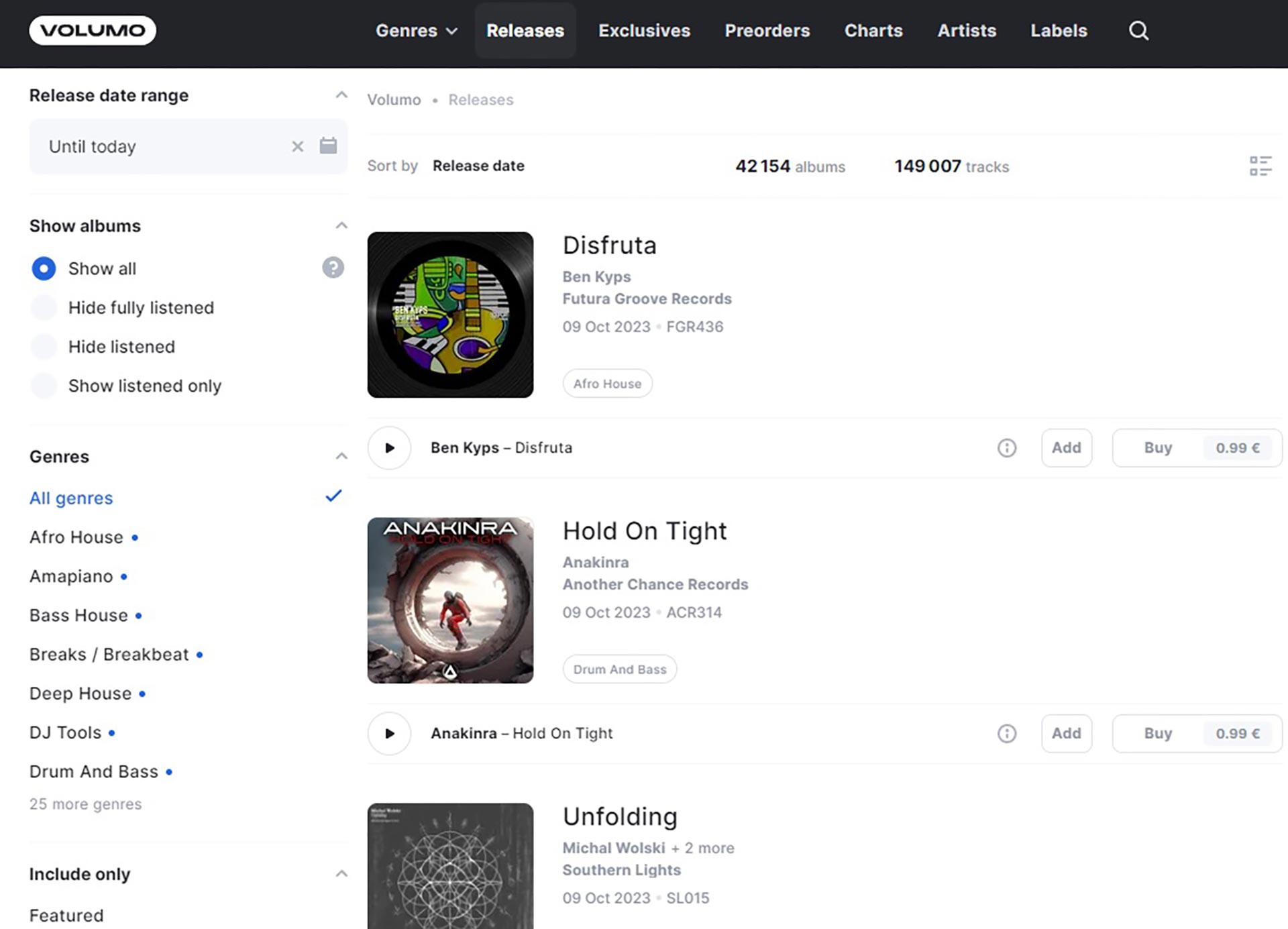Screen dimensions: 1288x929
Task: Open the Hold On Tight album cover
Action: point(450,600)
